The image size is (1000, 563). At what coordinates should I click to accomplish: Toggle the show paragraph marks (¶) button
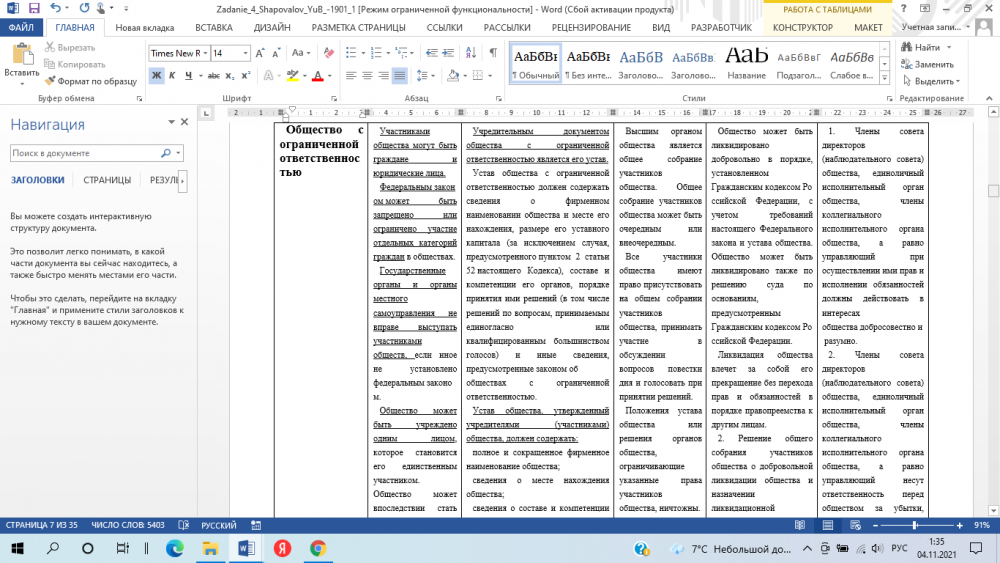point(494,53)
